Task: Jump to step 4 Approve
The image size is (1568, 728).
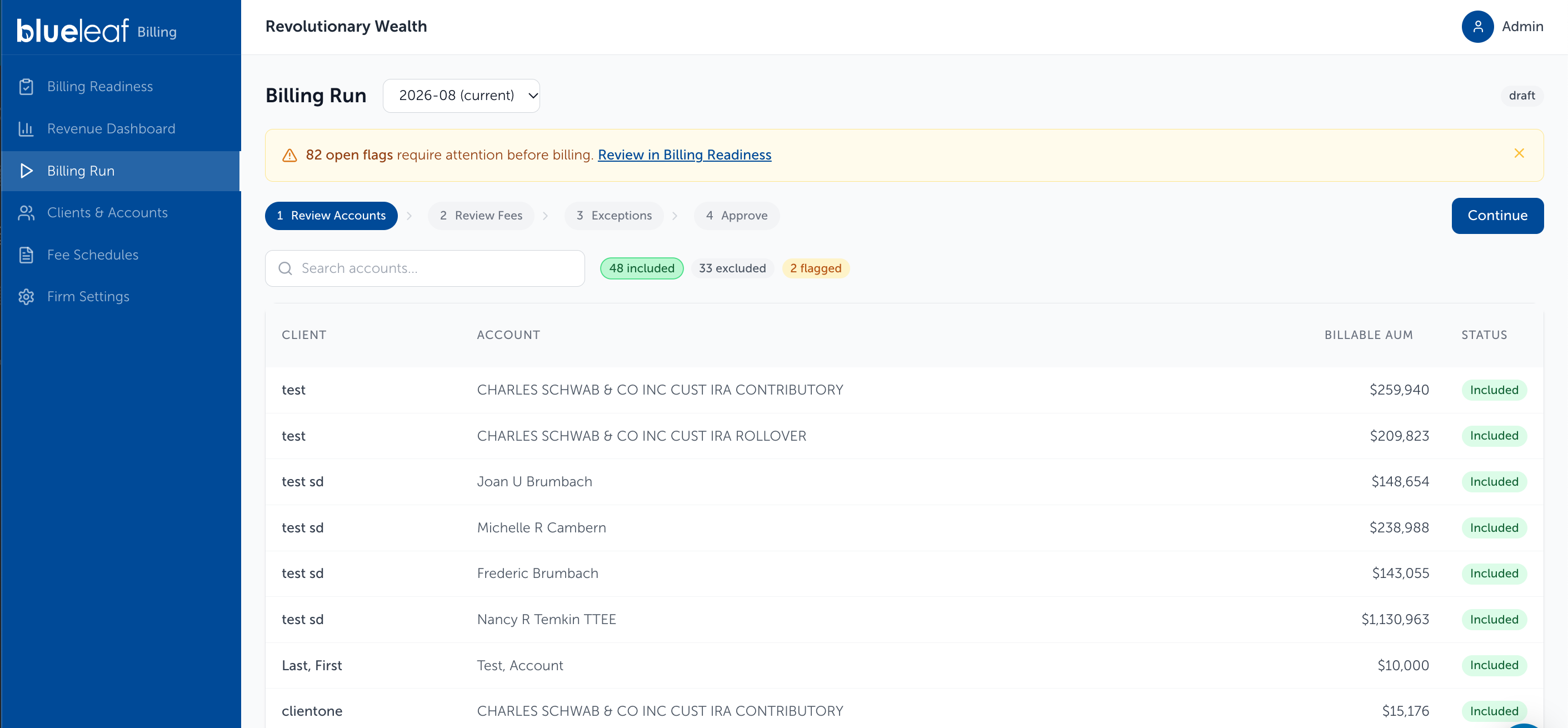Action: pos(737,216)
